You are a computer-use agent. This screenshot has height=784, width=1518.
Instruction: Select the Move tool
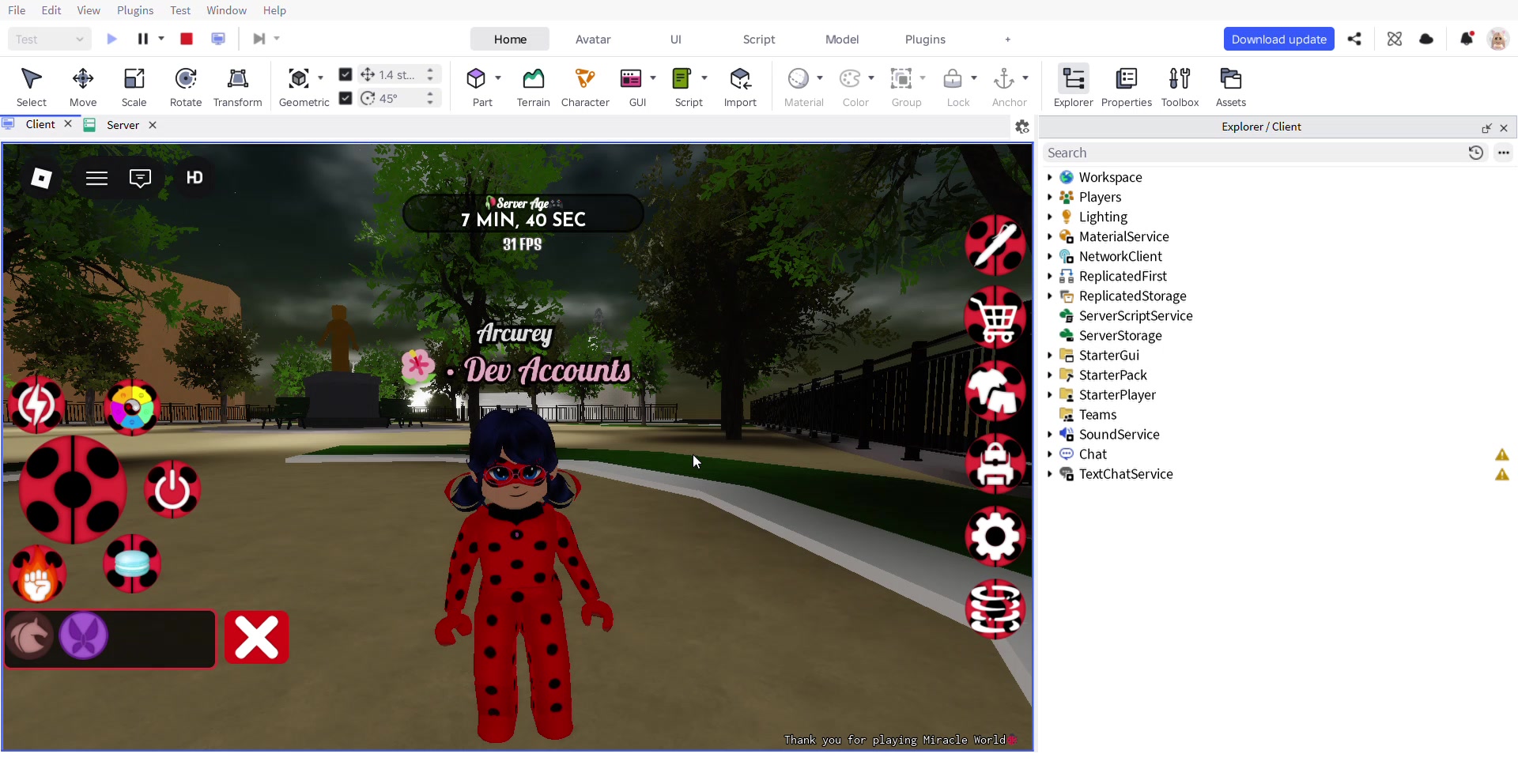tap(83, 87)
